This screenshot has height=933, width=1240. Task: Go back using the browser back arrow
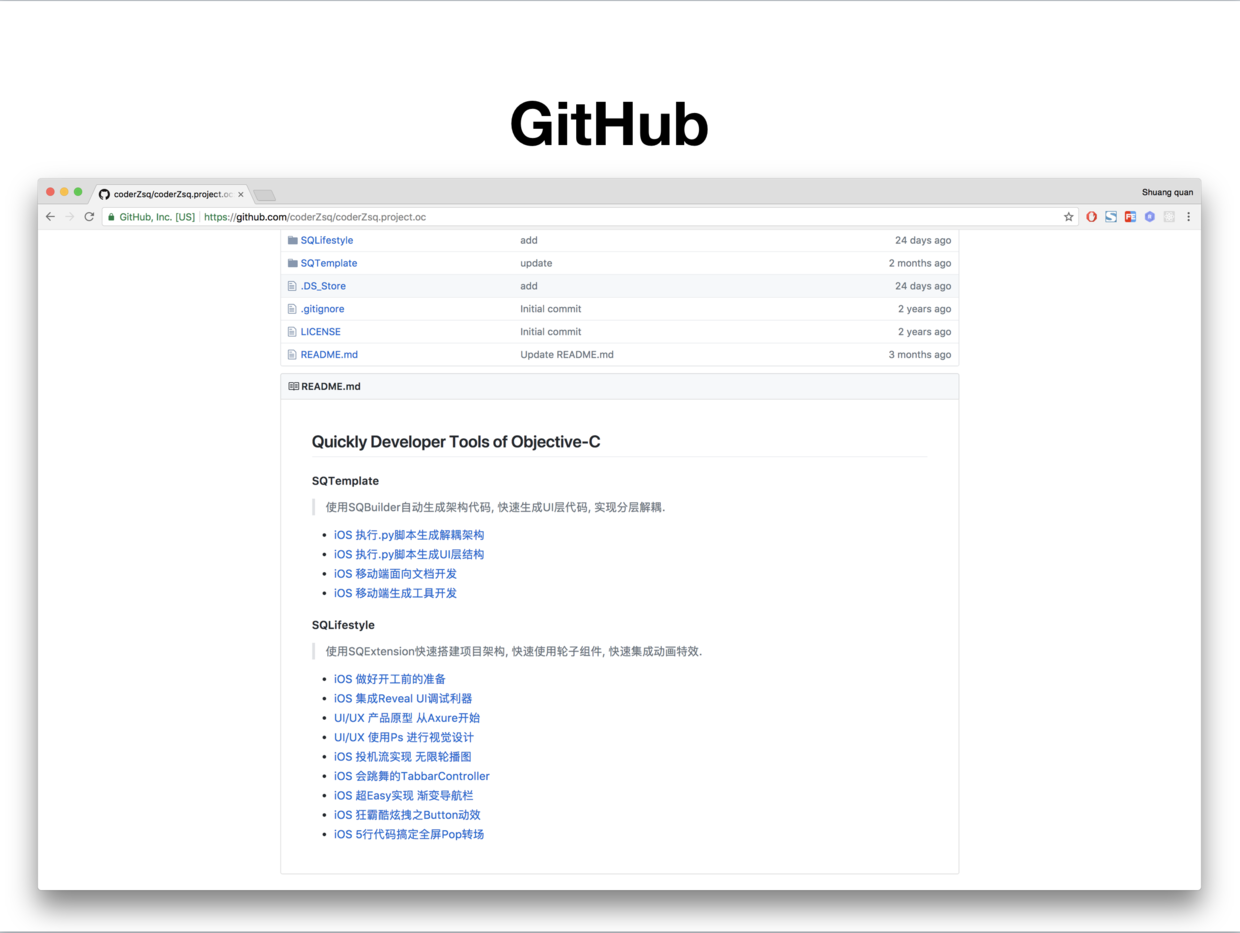(x=50, y=217)
